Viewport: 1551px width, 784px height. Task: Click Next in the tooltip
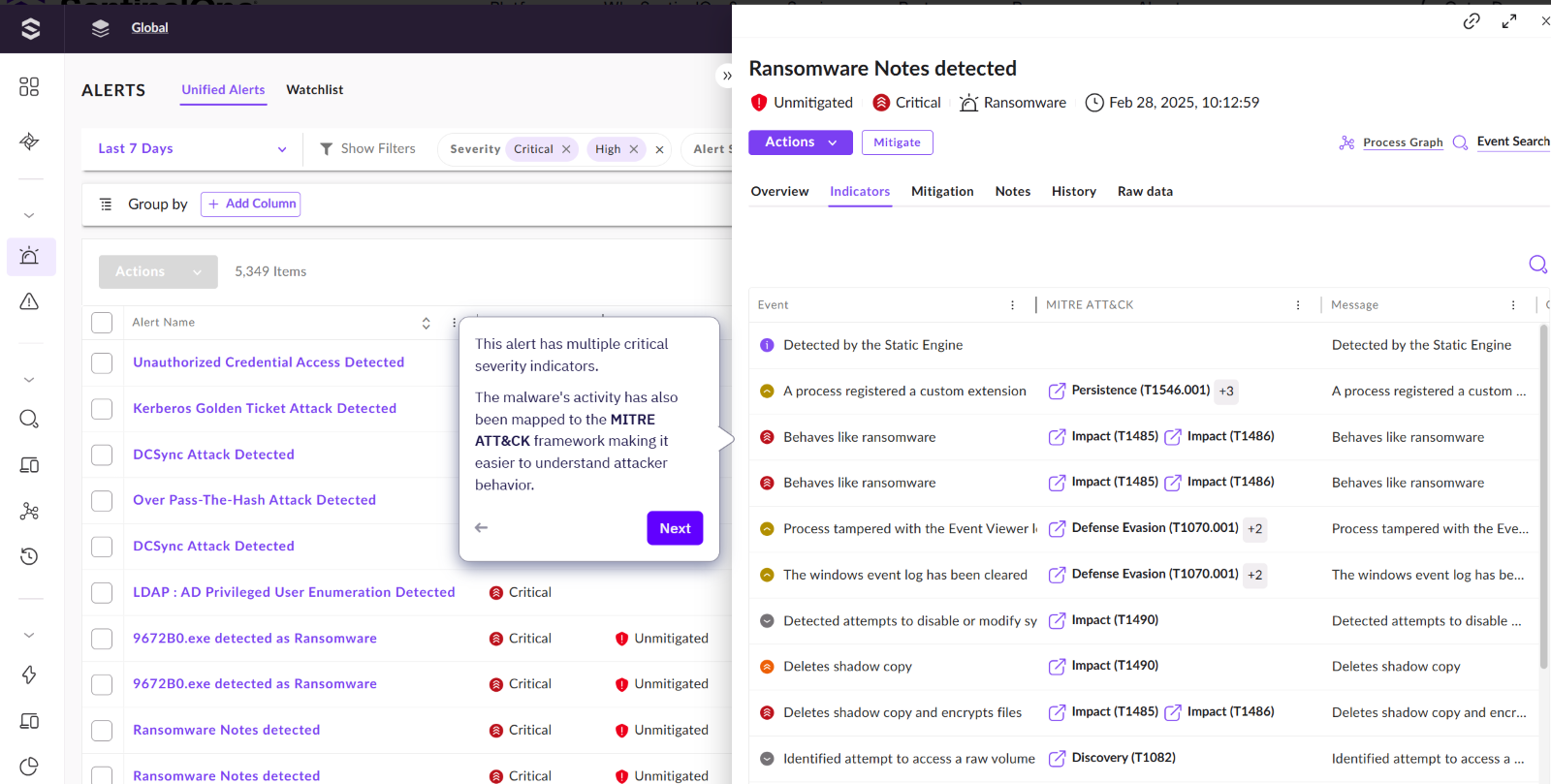coord(676,528)
